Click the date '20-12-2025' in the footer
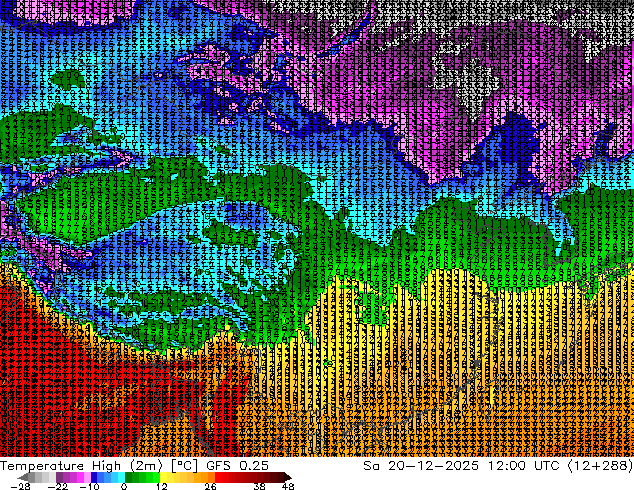The image size is (634, 490). point(433,466)
